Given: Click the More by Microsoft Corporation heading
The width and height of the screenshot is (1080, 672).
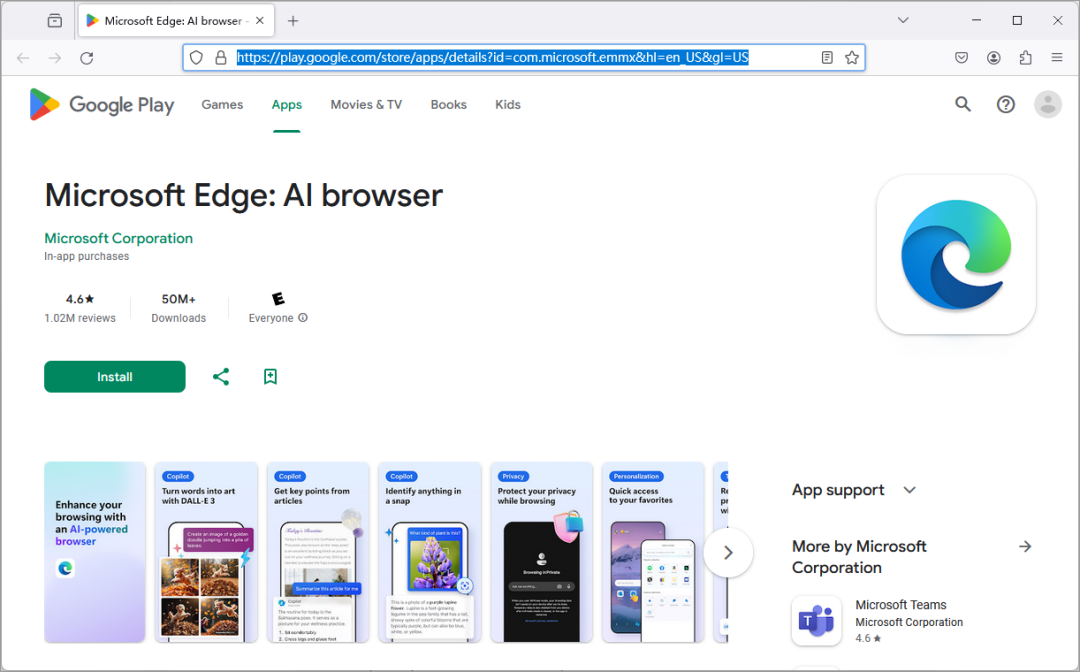Looking at the screenshot, I should pyautogui.click(x=859, y=557).
